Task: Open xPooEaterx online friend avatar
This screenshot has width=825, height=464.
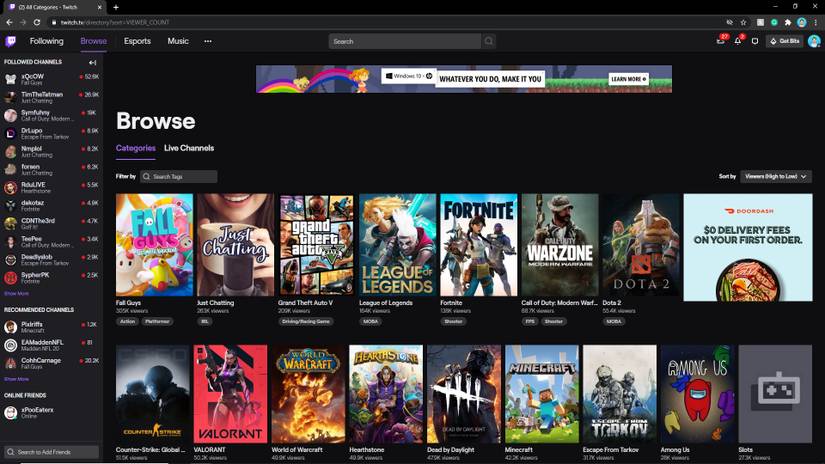Action: coord(11,413)
